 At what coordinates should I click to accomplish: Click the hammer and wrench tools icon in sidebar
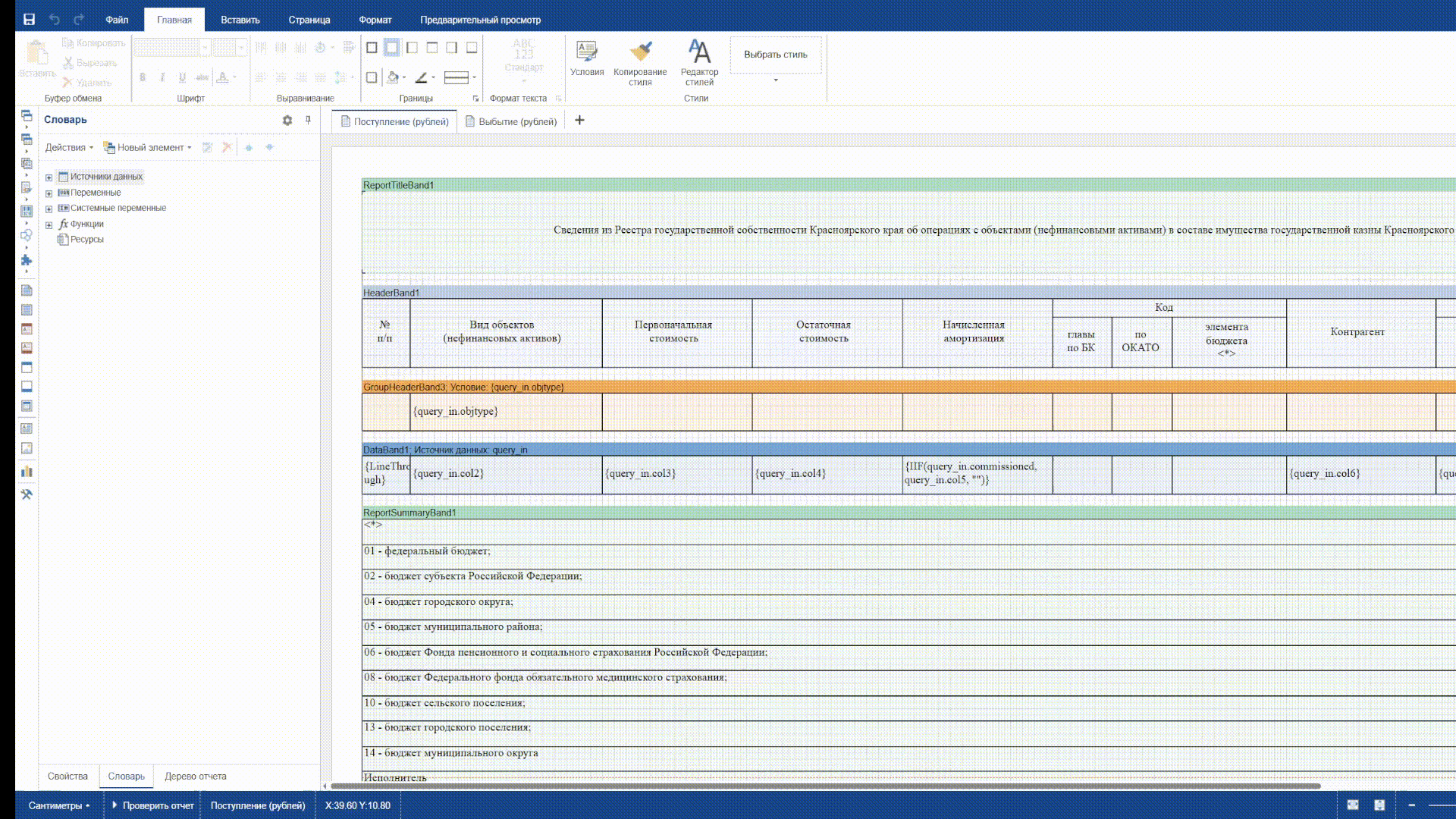pos(27,494)
